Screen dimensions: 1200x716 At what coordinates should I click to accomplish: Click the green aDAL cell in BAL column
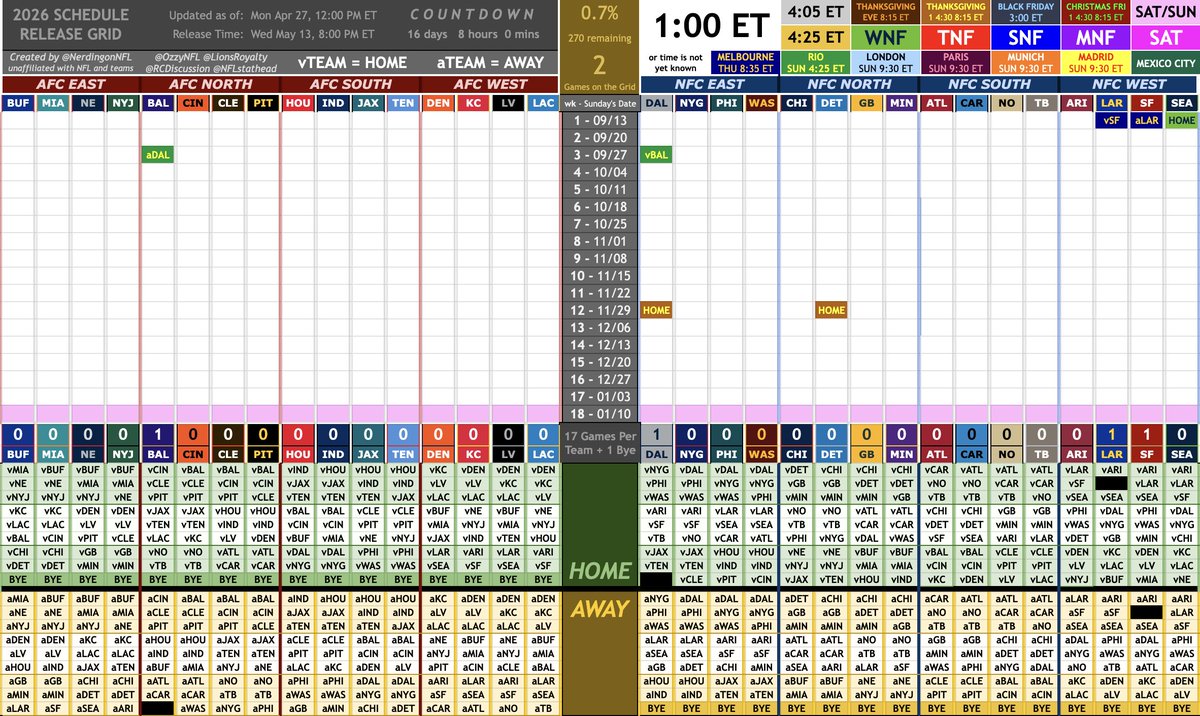[x=158, y=155]
